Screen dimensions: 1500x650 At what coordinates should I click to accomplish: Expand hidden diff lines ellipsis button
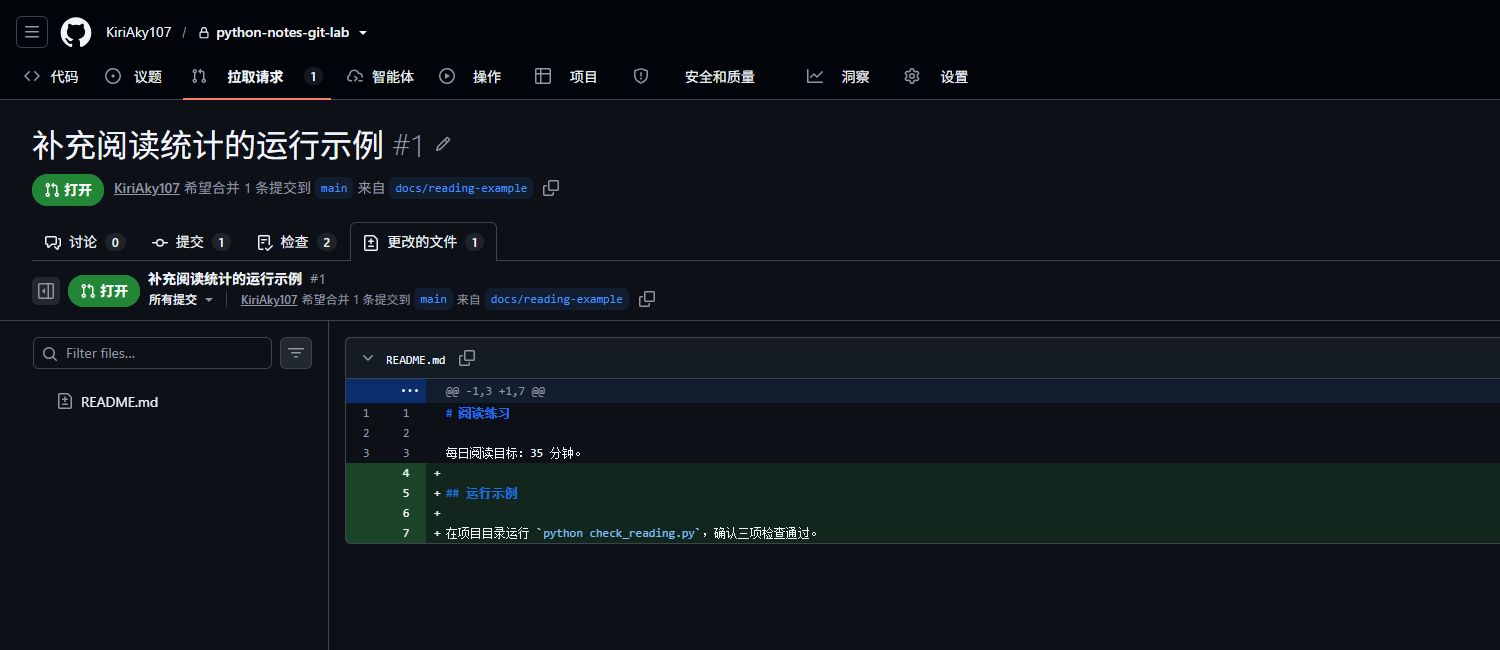[x=410, y=391]
